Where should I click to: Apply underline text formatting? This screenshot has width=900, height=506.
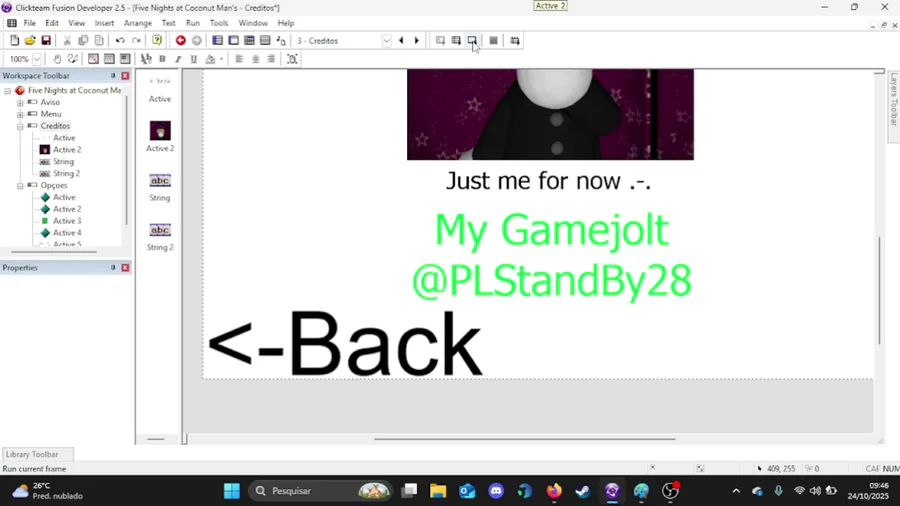194,59
